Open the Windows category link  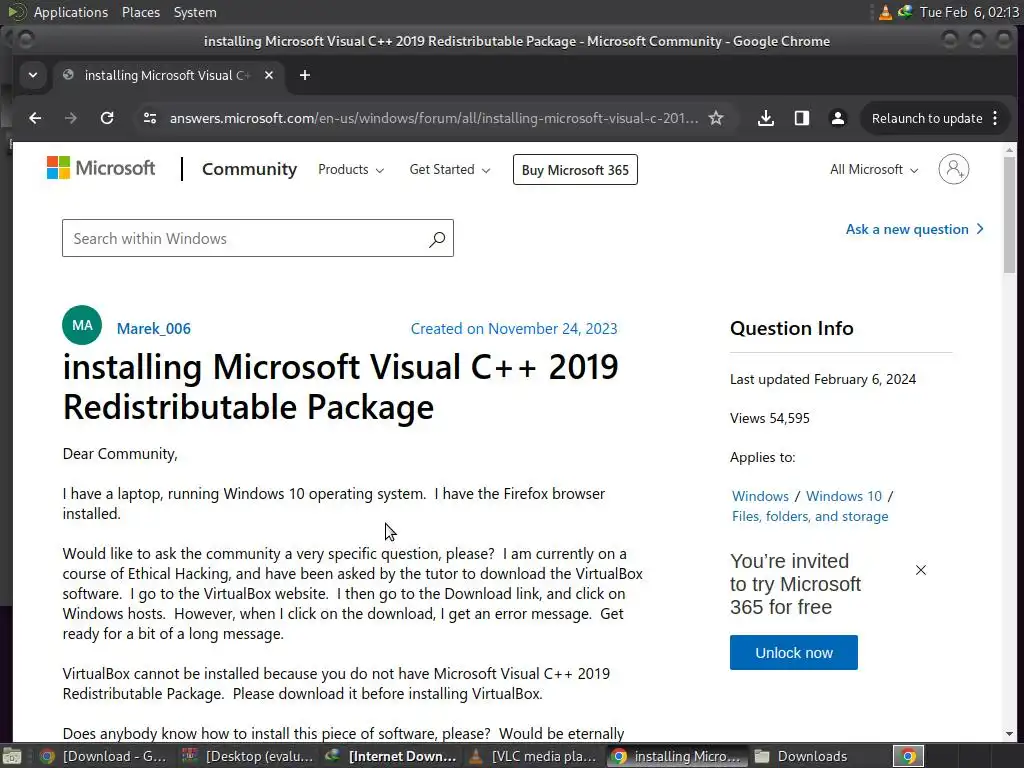click(760, 496)
